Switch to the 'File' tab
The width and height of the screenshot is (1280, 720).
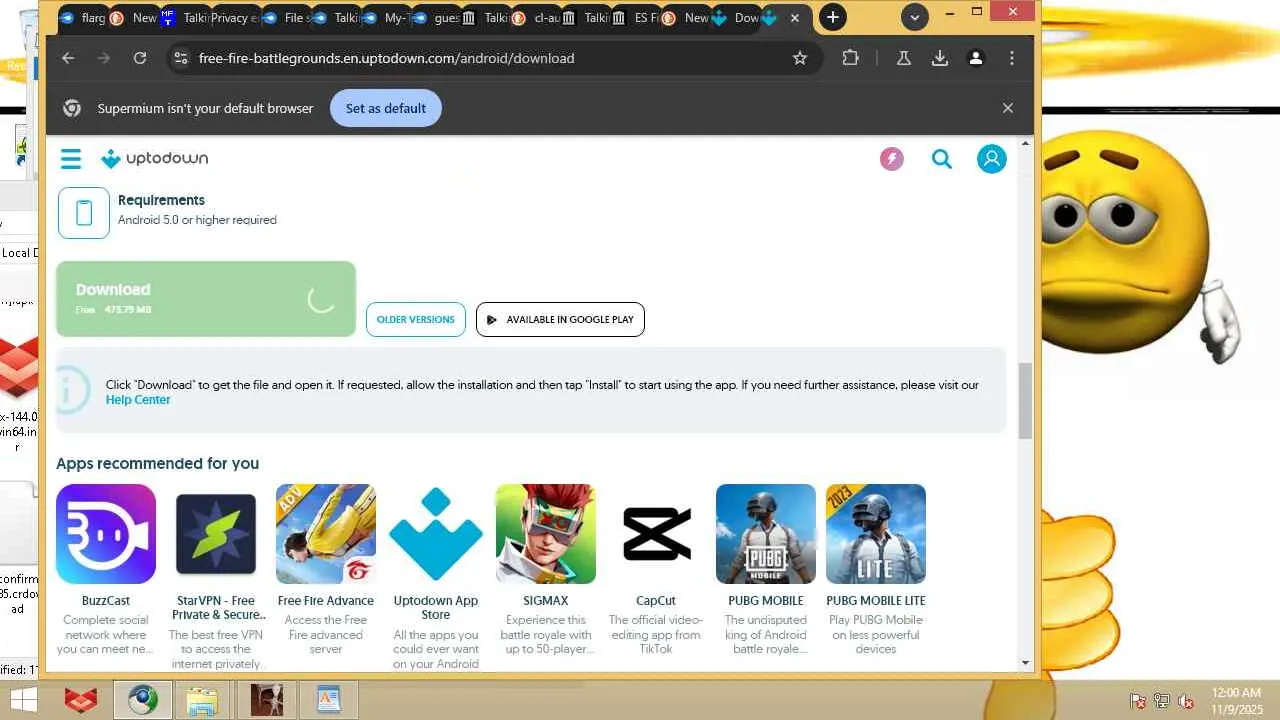(x=285, y=18)
